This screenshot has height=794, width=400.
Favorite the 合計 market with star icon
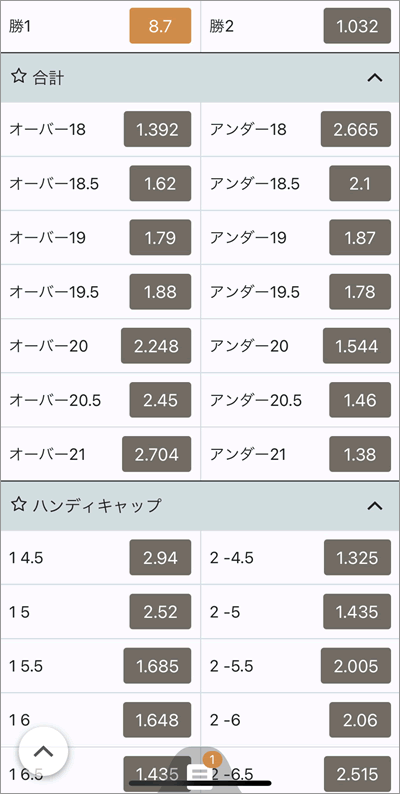18,77
